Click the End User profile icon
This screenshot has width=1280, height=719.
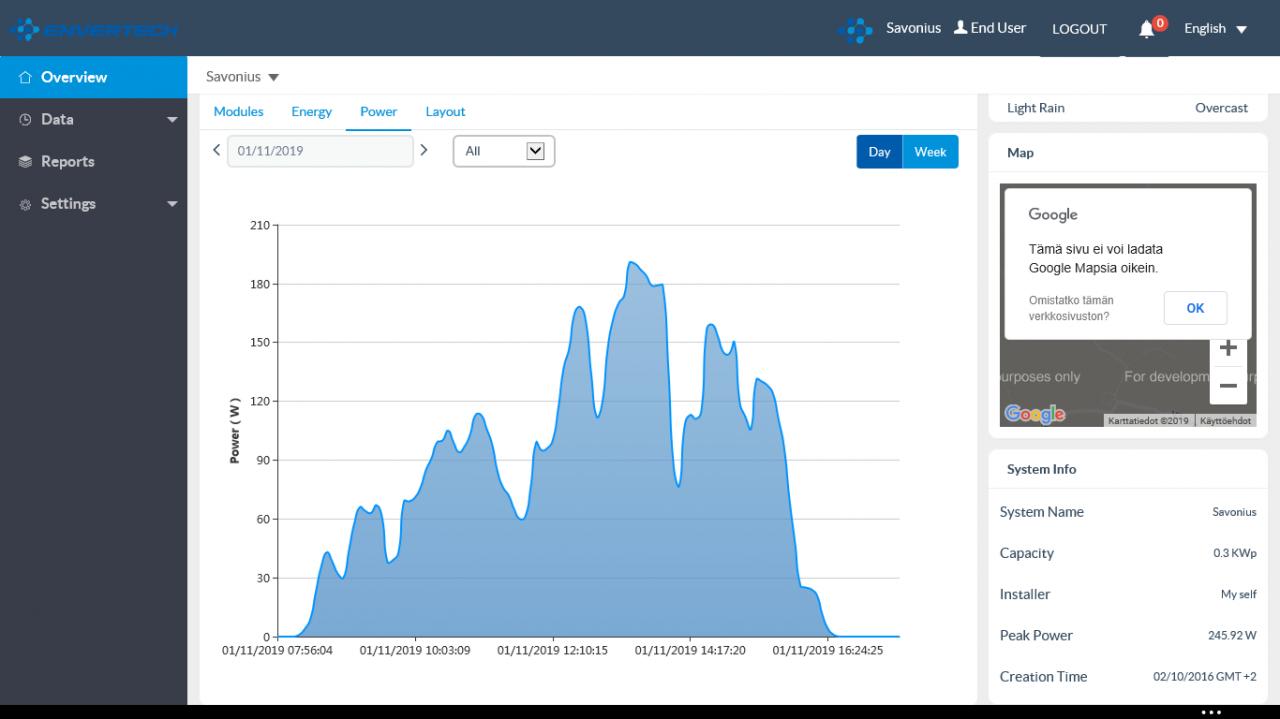960,28
